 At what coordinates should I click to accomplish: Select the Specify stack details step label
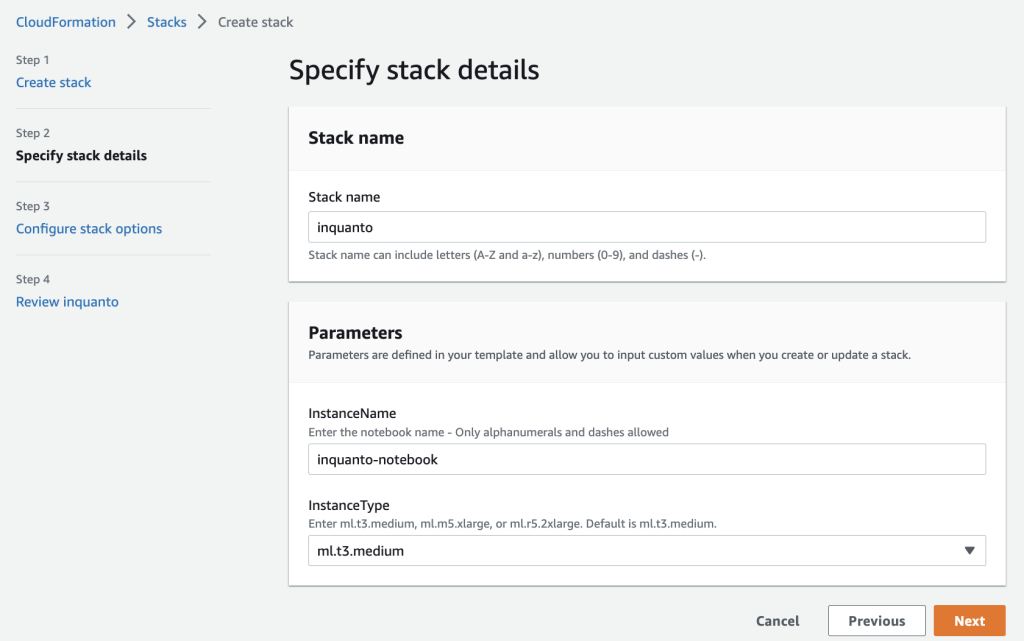(x=81, y=155)
